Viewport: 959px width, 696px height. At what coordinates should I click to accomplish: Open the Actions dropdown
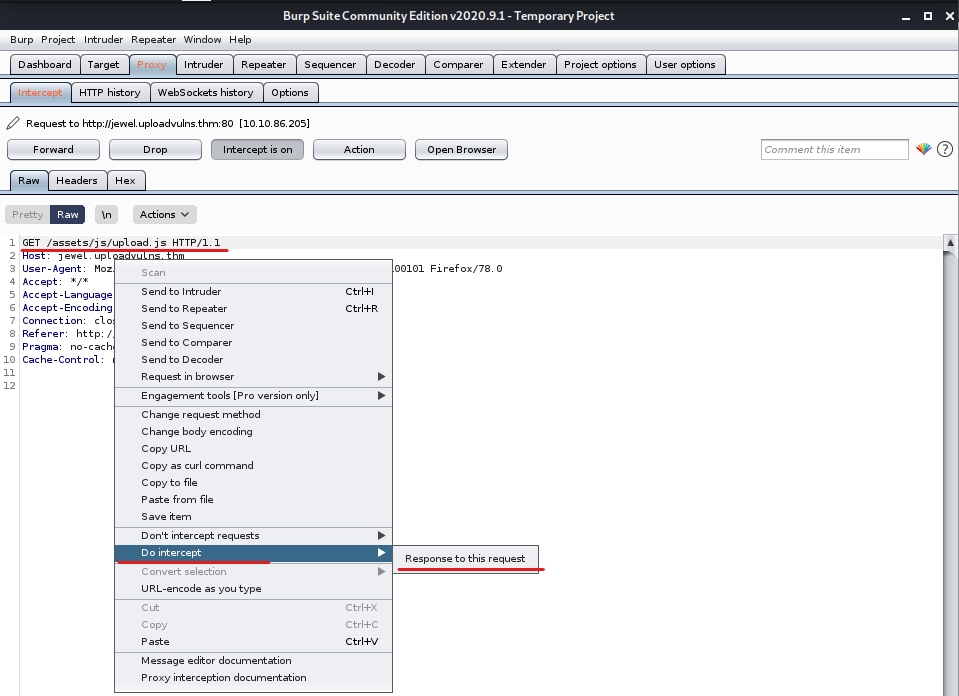point(165,215)
